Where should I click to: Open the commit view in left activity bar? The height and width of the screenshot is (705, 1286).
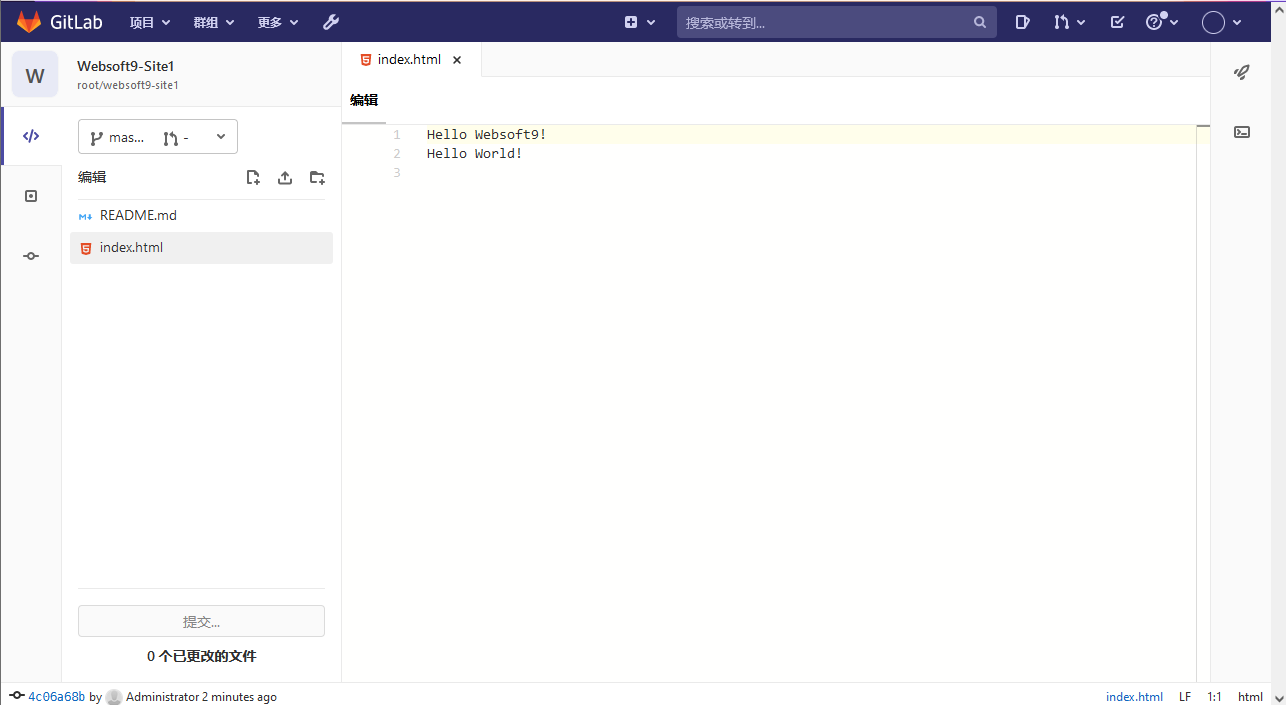coord(31,256)
